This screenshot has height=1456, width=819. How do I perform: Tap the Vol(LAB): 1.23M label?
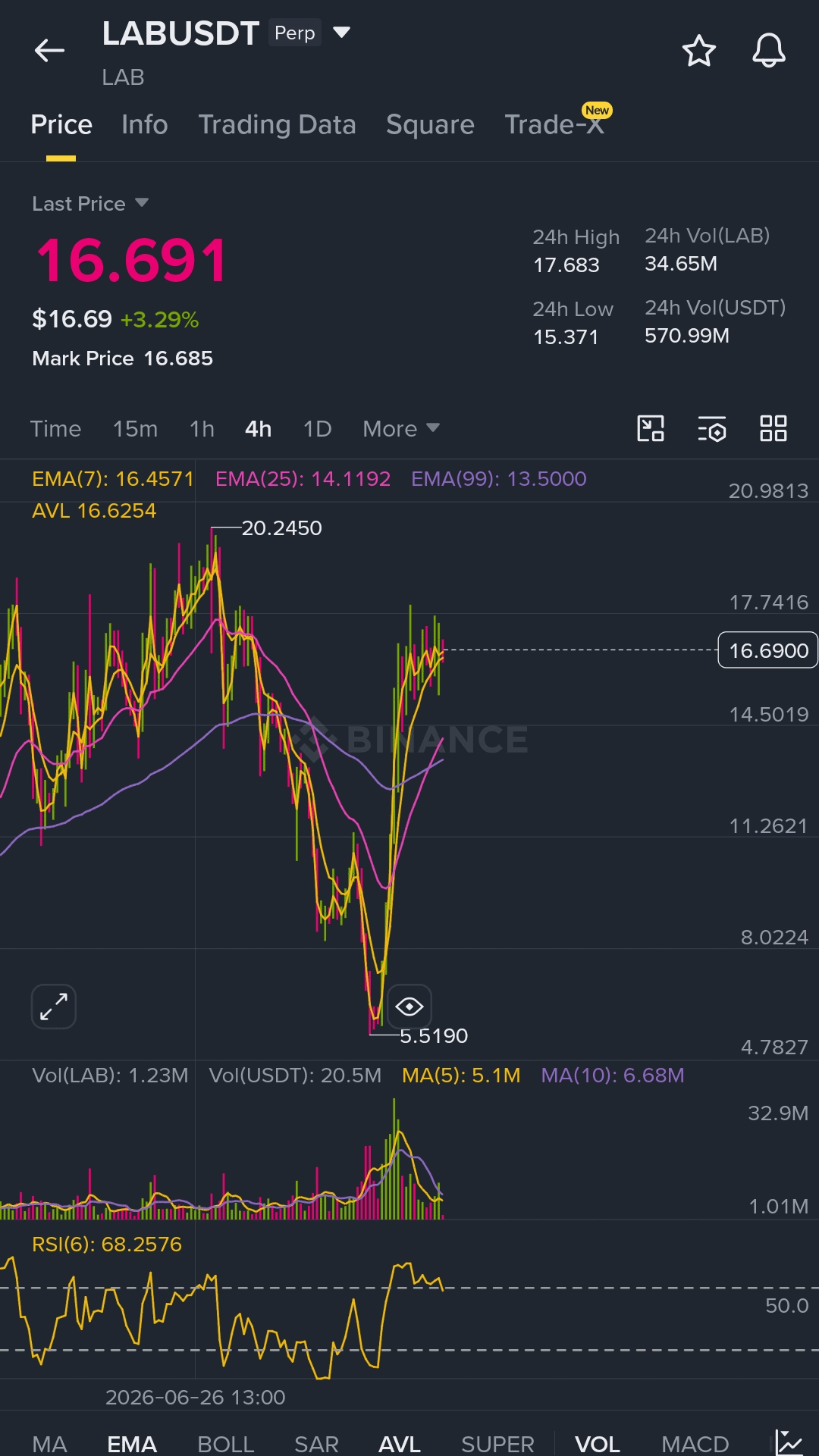pyautogui.click(x=110, y=1075)
